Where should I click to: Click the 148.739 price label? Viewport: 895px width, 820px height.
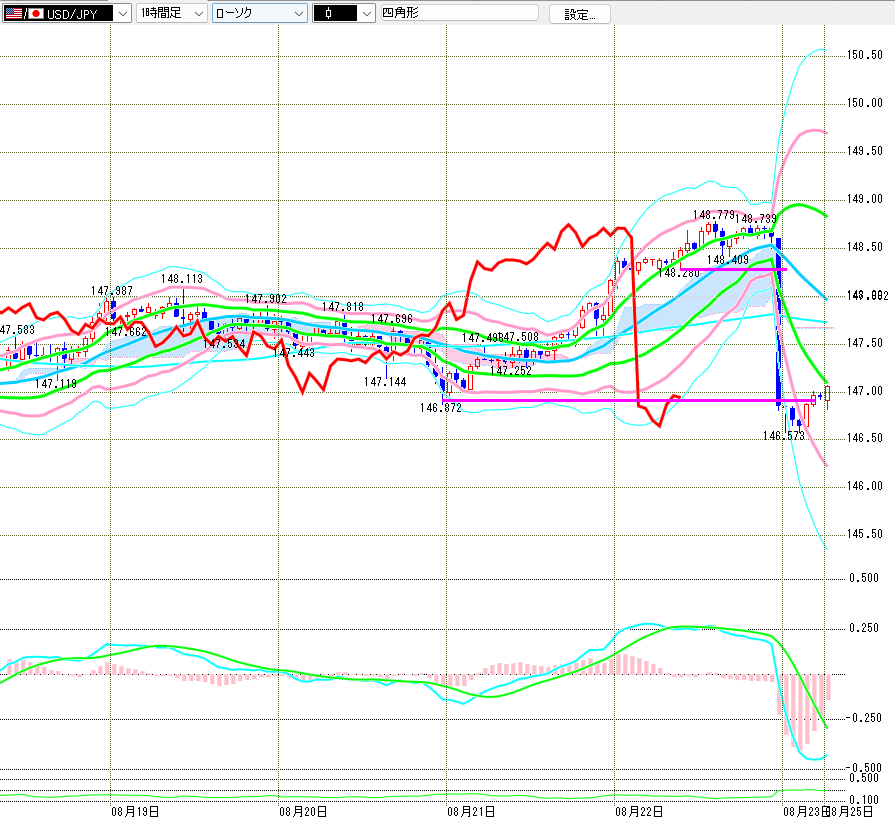(756, 219)
